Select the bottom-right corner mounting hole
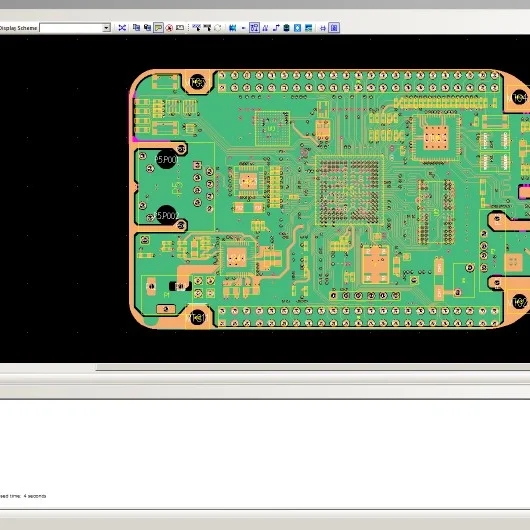 [520, 302]
